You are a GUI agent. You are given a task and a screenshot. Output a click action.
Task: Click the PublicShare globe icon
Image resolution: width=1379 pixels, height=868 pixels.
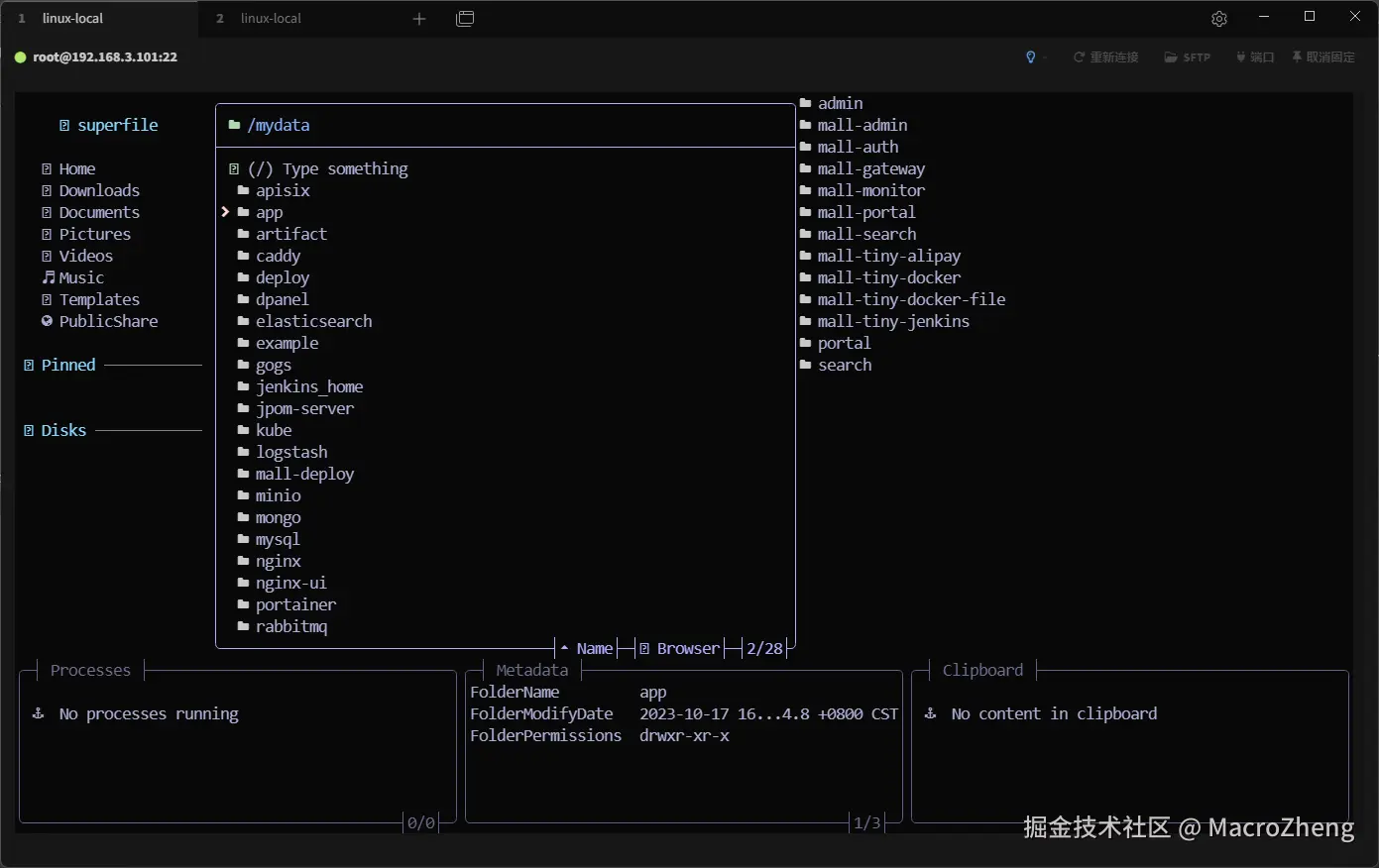click(47, 321)
